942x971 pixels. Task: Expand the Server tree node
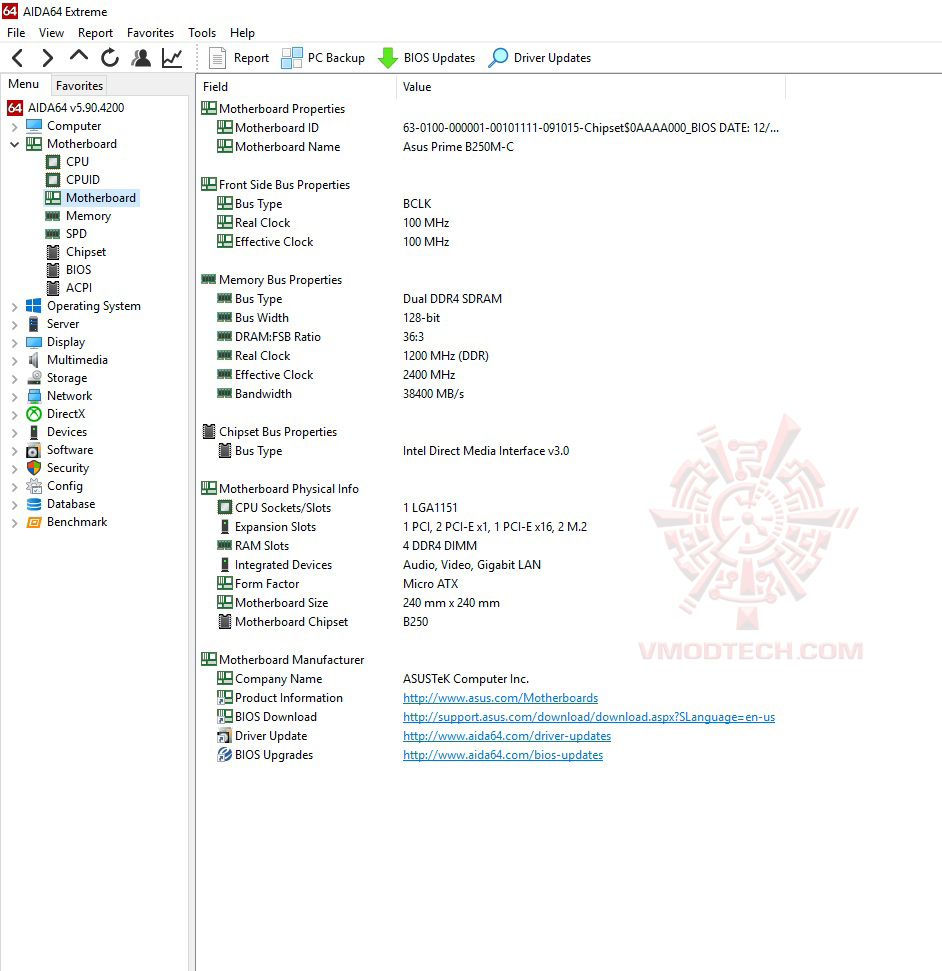coord(14,324)
